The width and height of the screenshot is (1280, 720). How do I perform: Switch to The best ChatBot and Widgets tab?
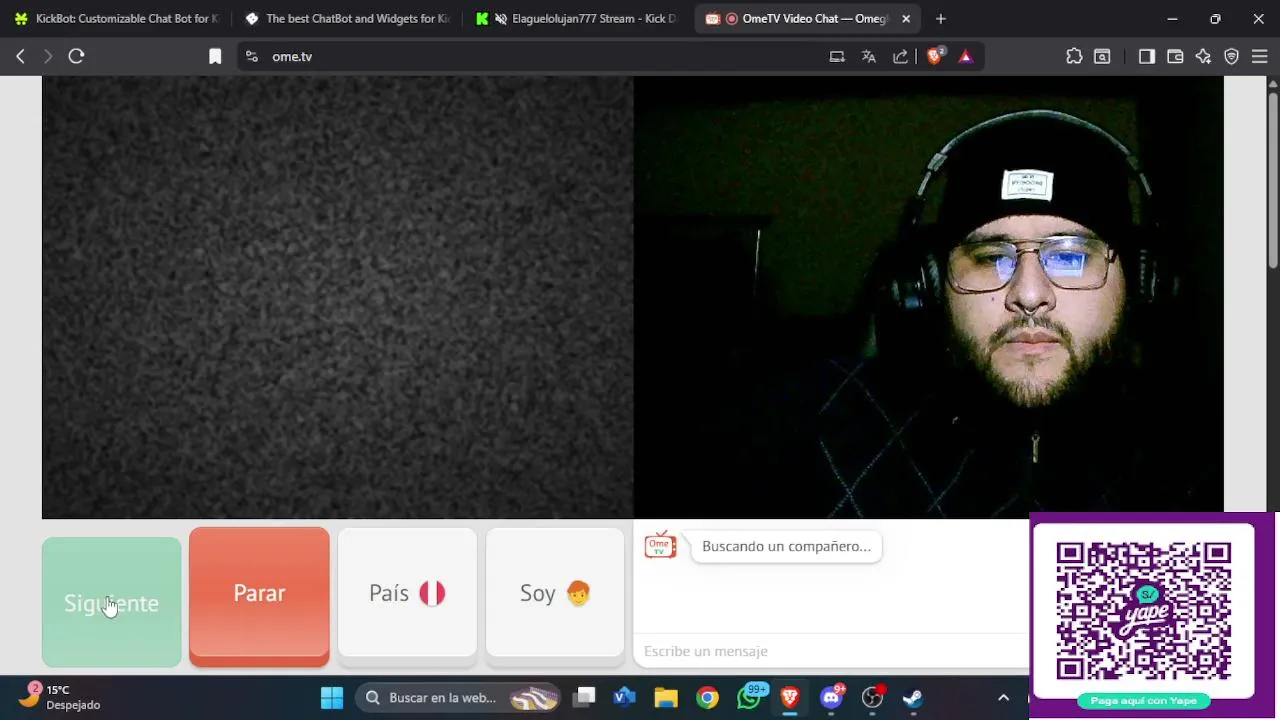[347, 19]
